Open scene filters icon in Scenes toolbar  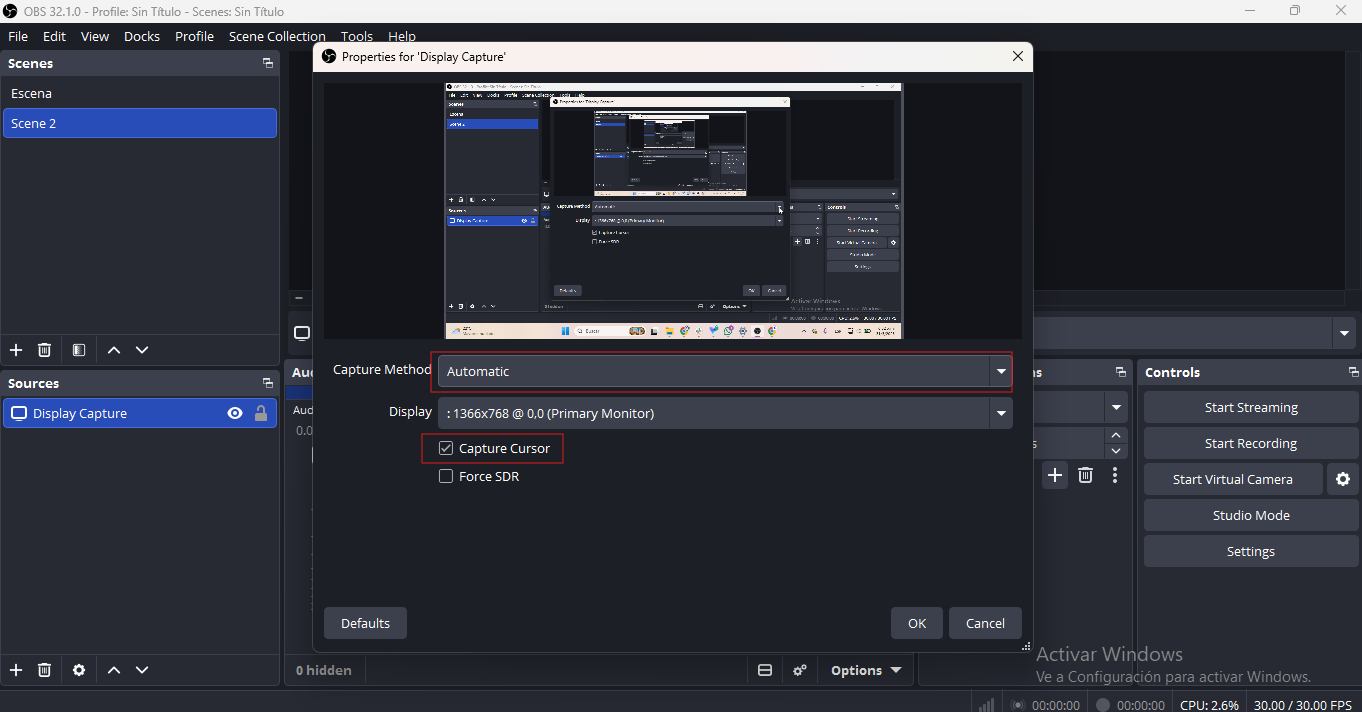point(79,350)
